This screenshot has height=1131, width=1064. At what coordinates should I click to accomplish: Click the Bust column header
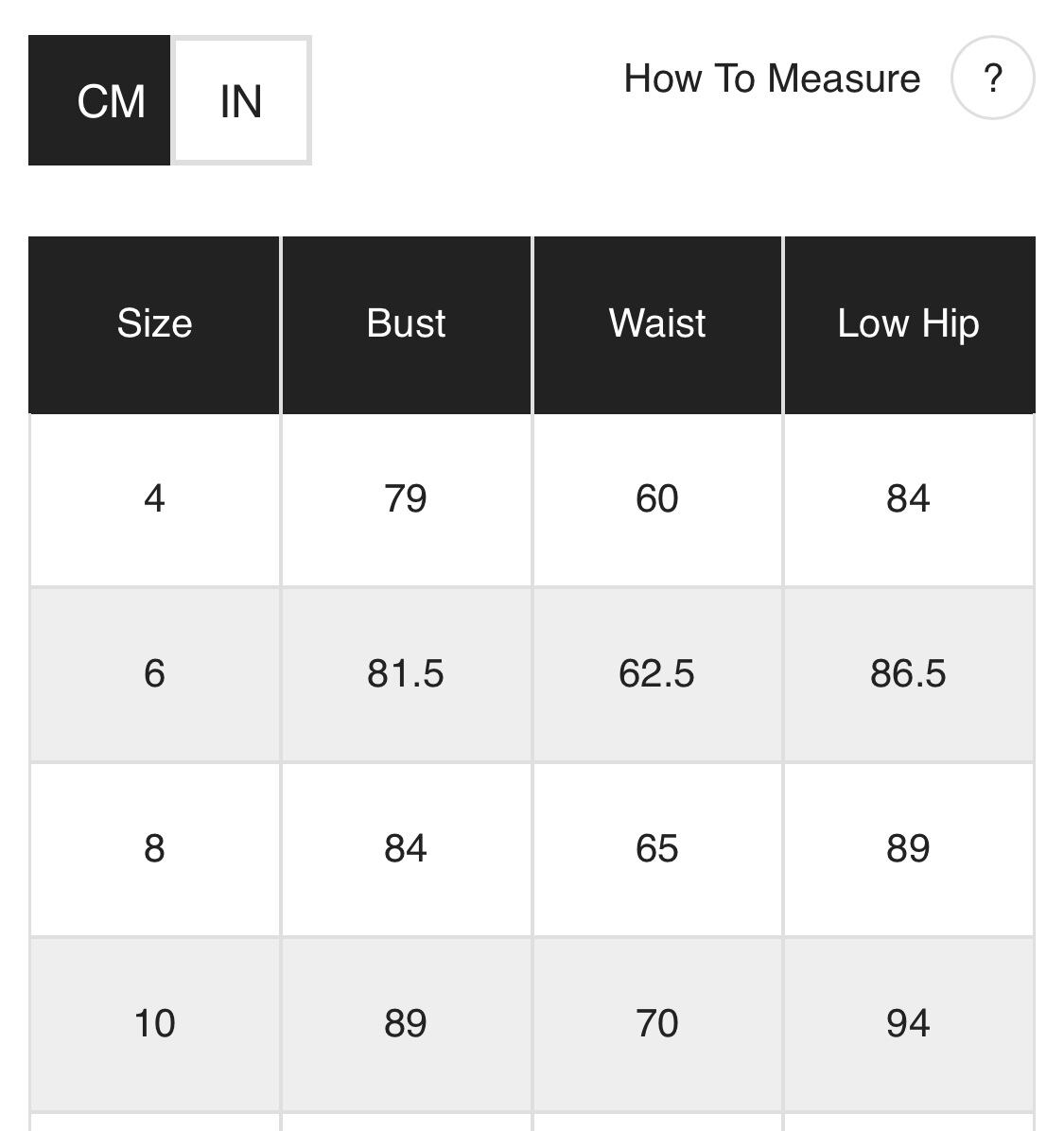(406, 324)
